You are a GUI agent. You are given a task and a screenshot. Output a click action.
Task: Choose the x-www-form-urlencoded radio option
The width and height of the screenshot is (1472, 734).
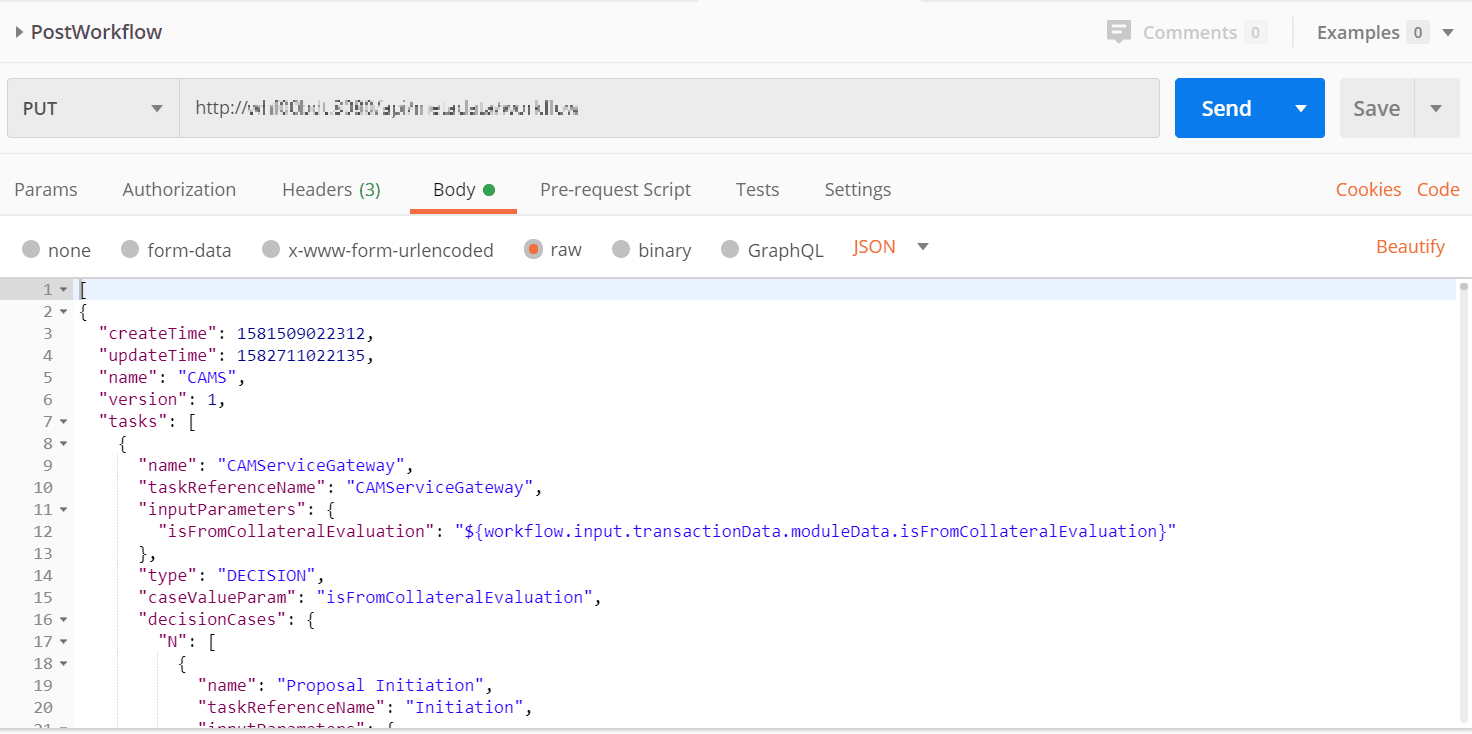[x=271, y=249]
